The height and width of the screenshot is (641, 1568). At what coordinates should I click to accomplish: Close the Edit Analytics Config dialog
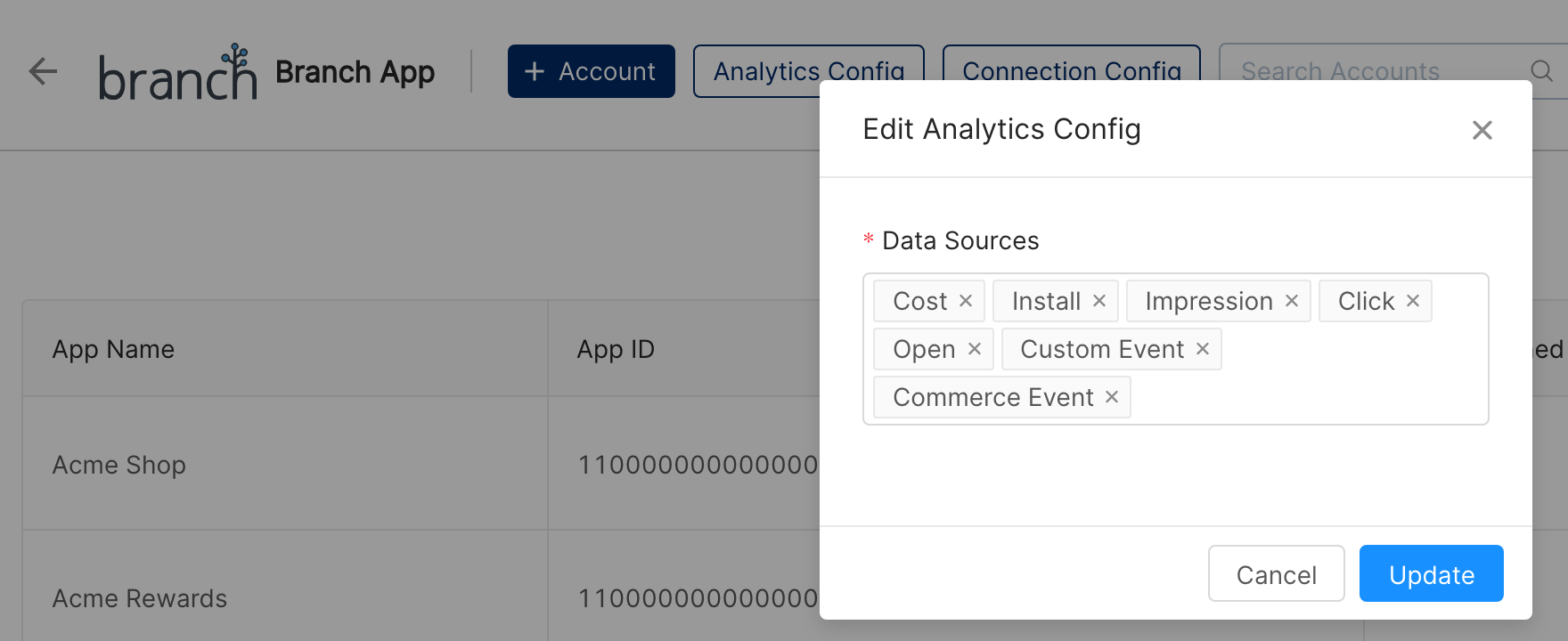click(x=1482, y=130)
